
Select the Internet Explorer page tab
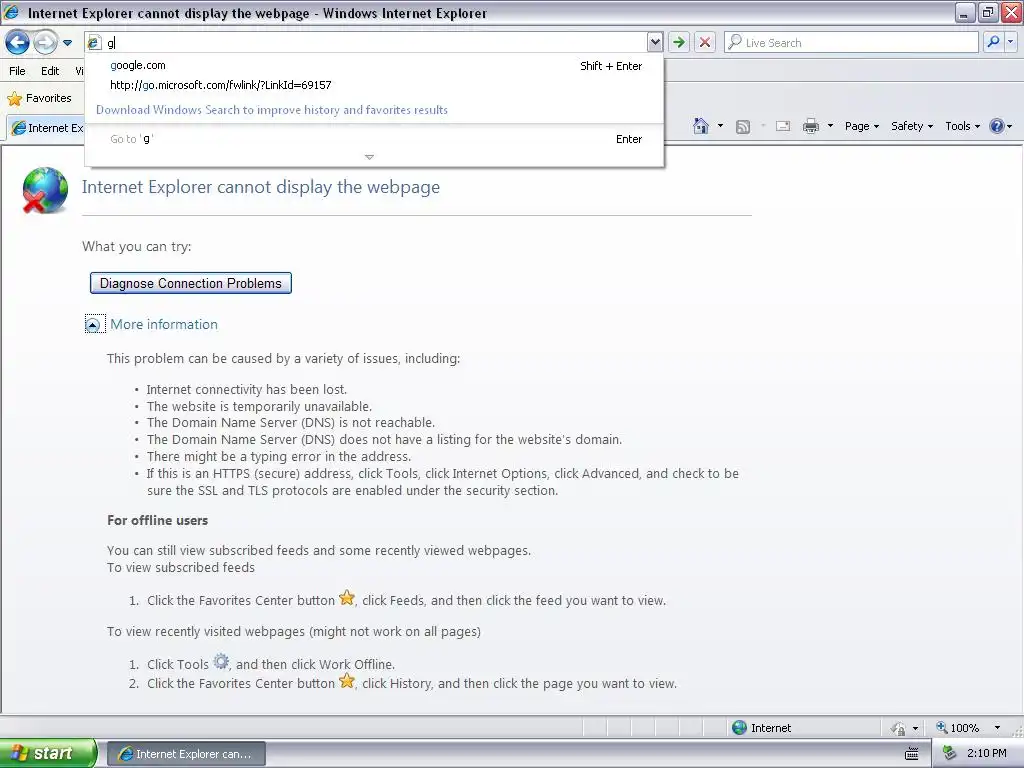pos(46,128)
